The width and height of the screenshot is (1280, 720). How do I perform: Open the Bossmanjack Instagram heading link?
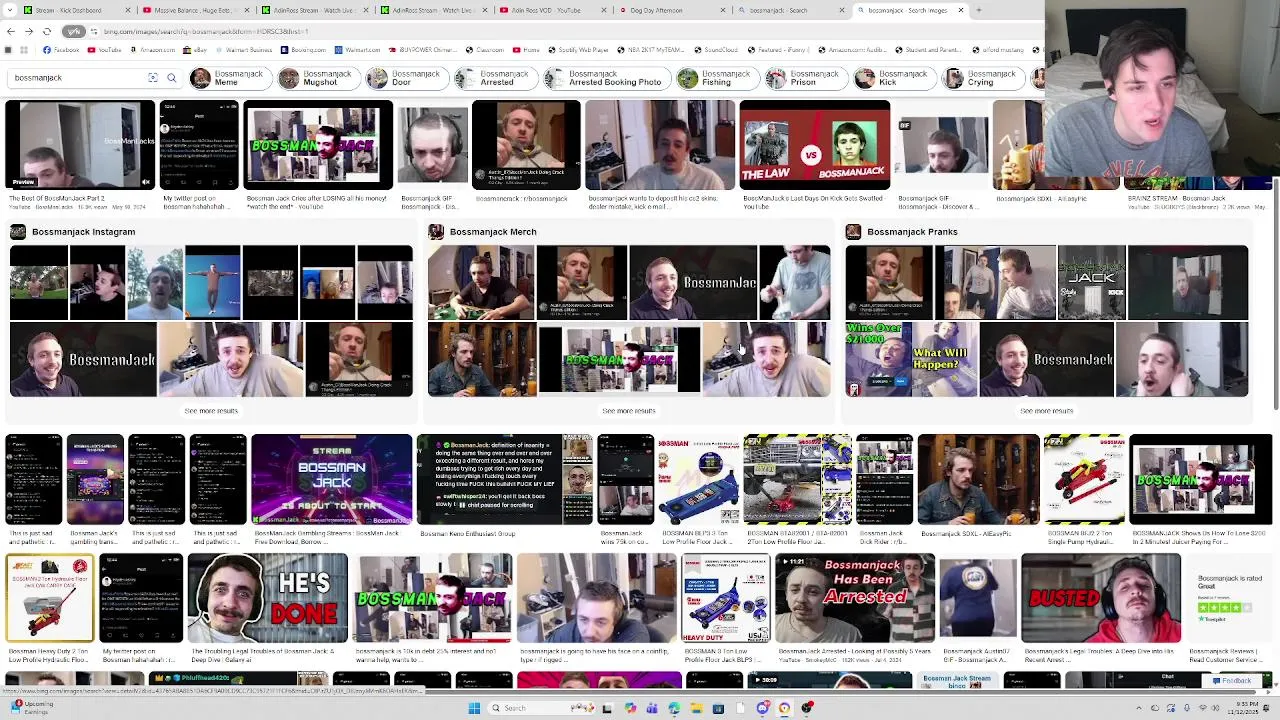[83, 232]
